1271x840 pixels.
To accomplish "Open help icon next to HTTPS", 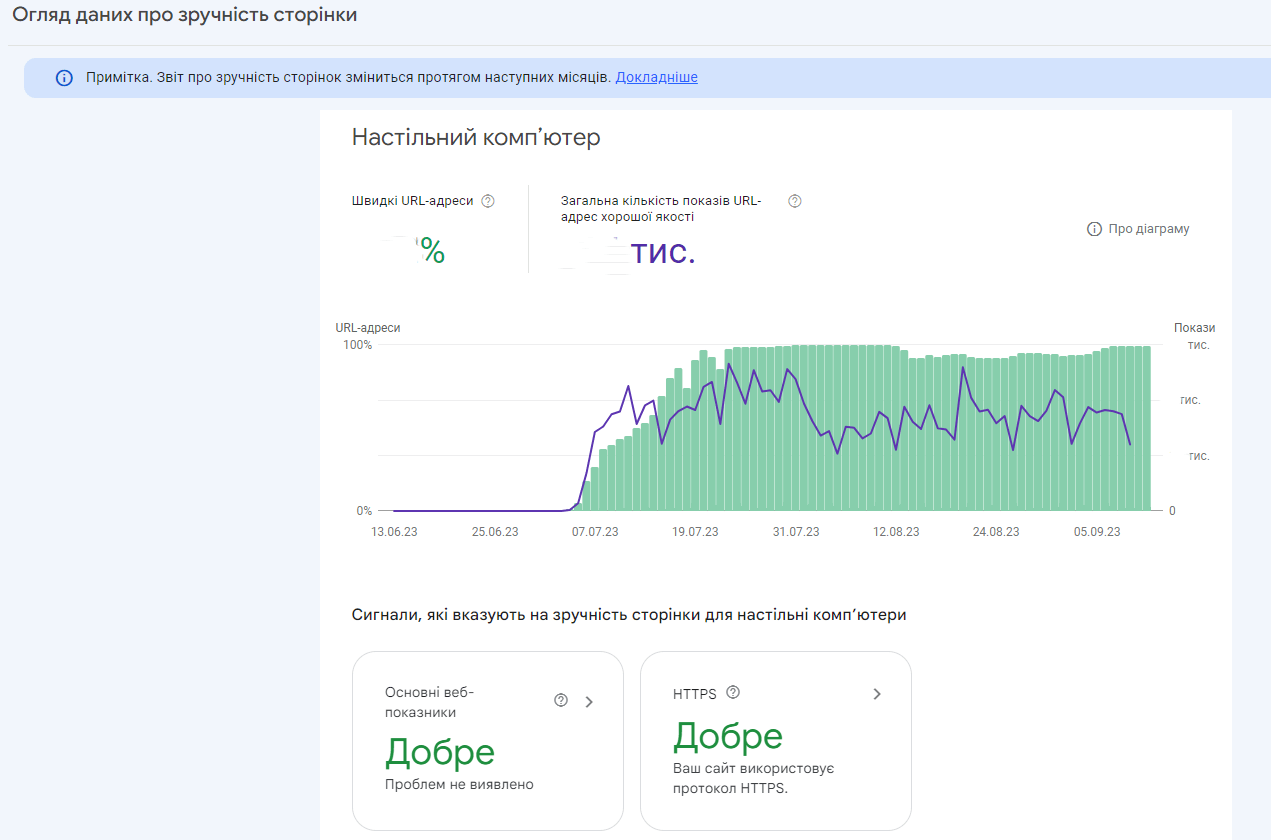I will point(733,692).
